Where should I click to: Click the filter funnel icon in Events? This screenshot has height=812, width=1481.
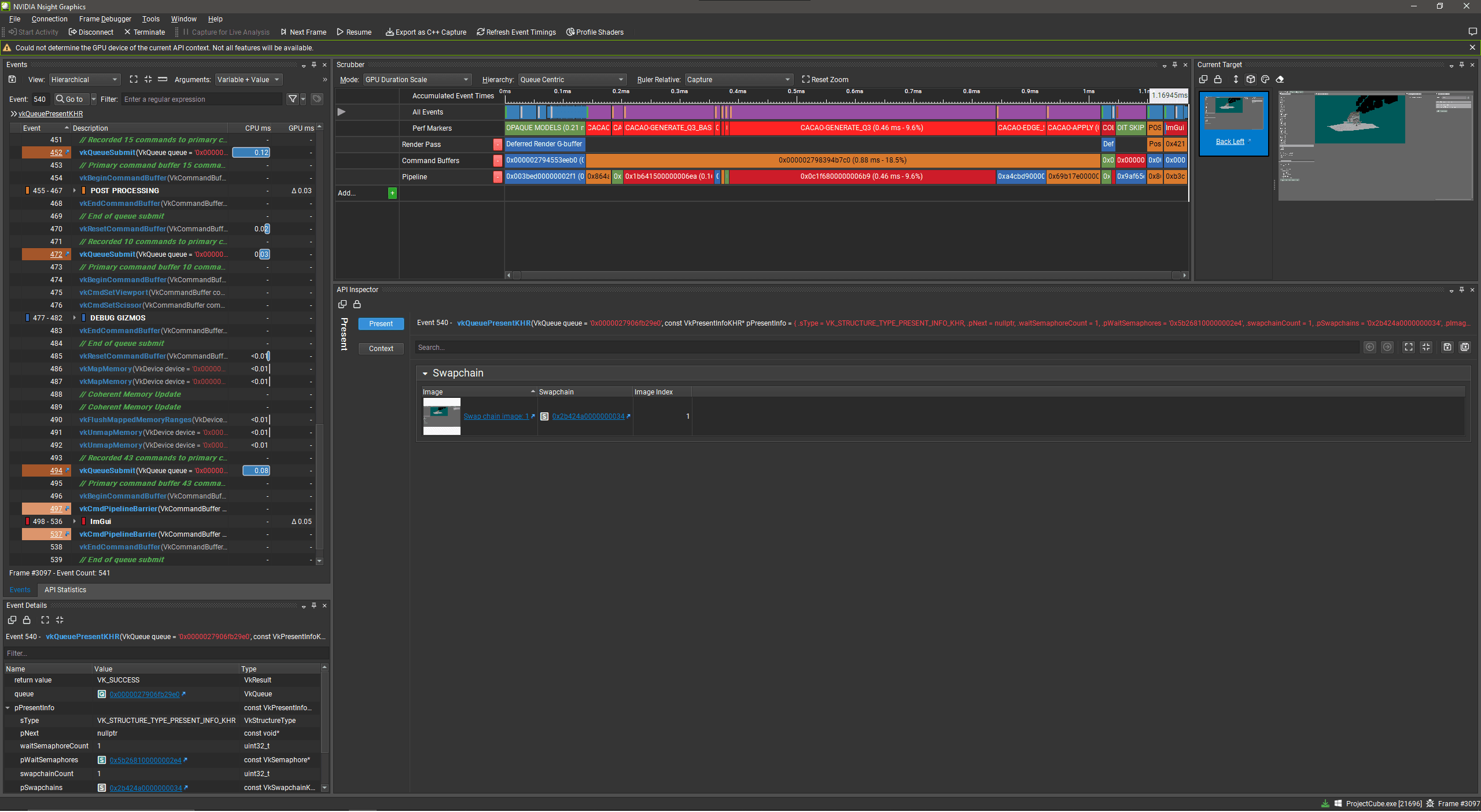click(293, 99)
